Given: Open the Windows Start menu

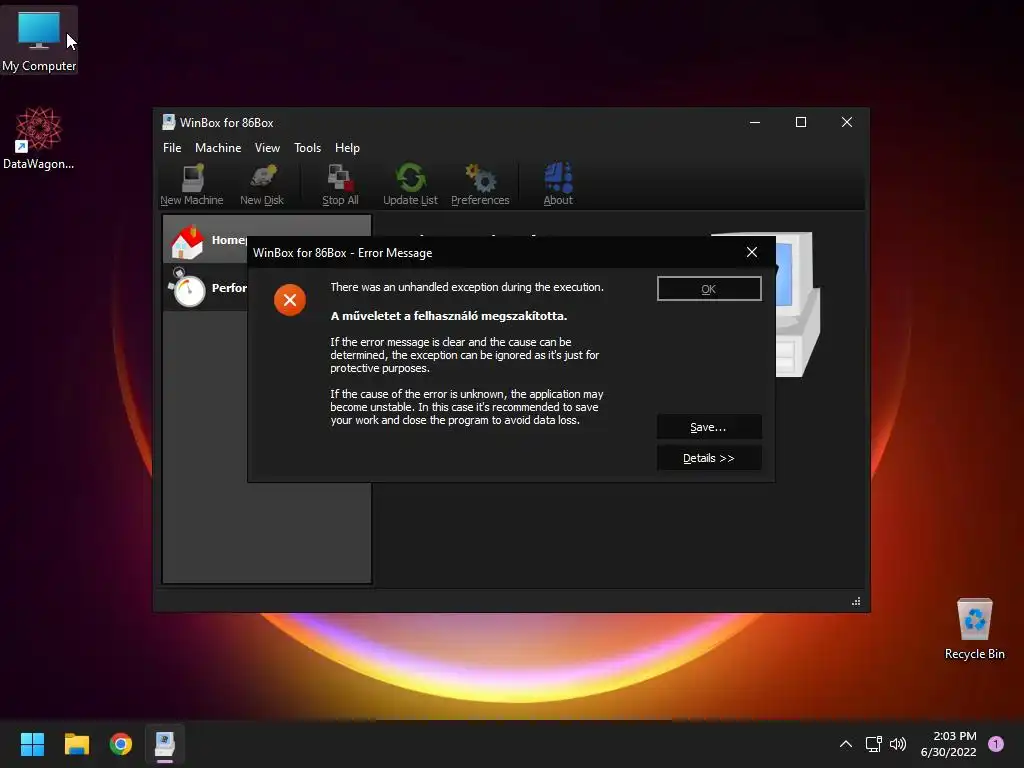Looking at the screenshot, I should tap(32, 744).
